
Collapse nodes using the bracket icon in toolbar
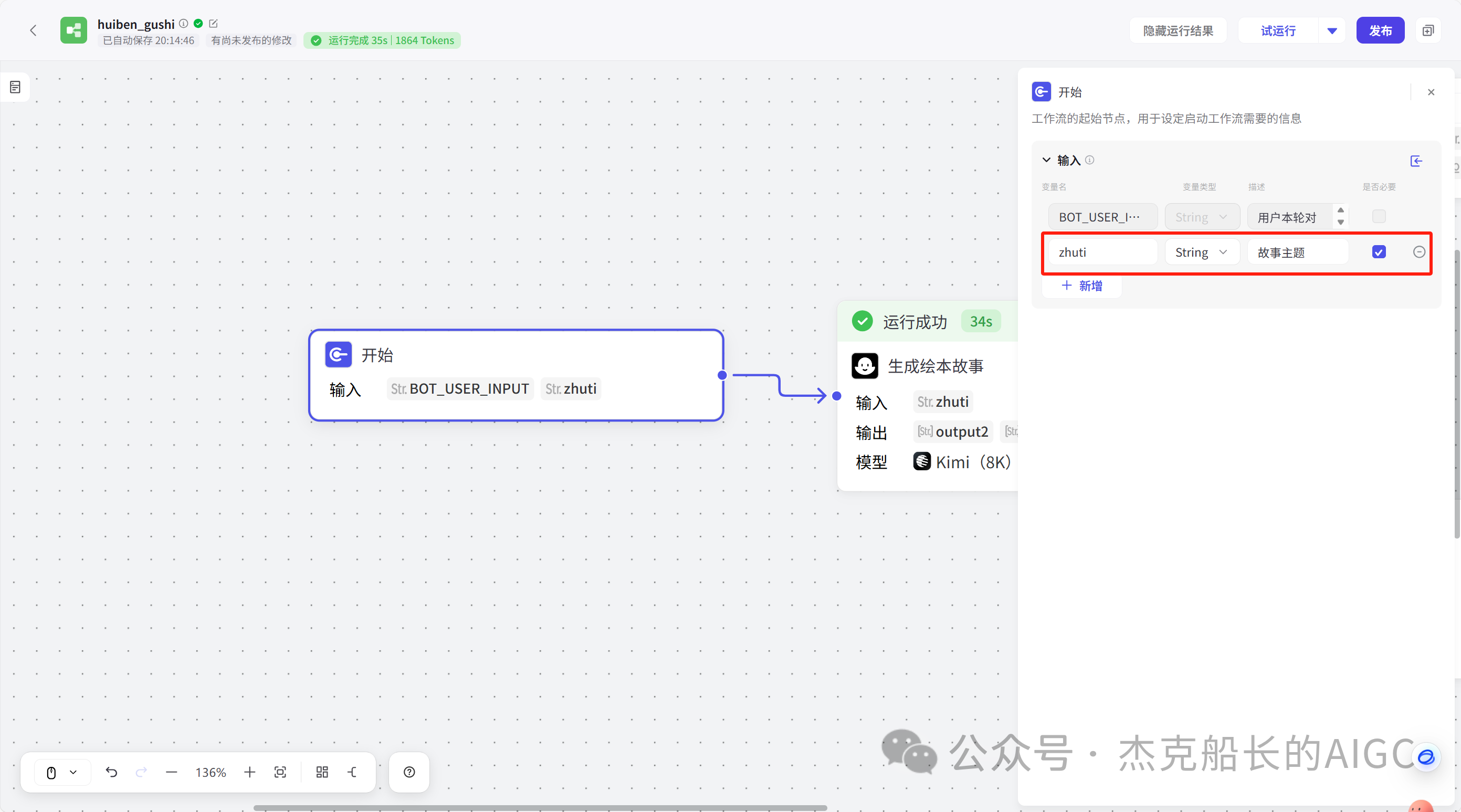point(353,772)
